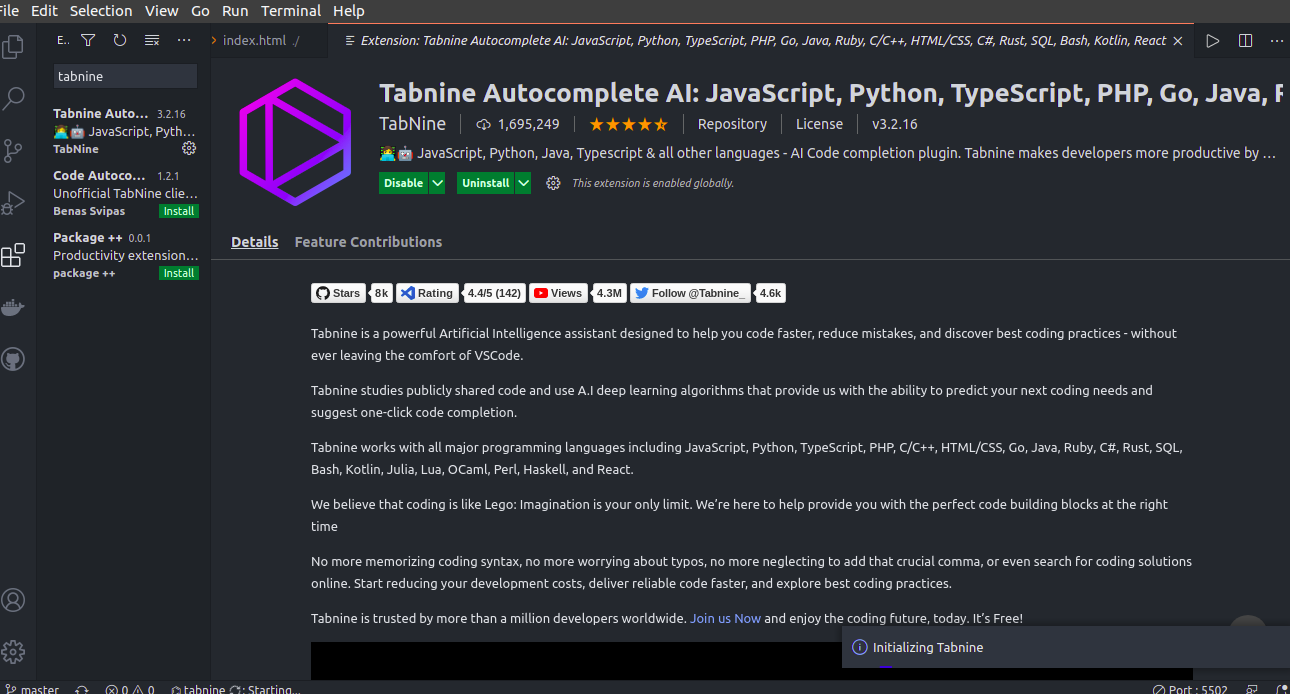Refresh the extensions list

click(120, 40)
